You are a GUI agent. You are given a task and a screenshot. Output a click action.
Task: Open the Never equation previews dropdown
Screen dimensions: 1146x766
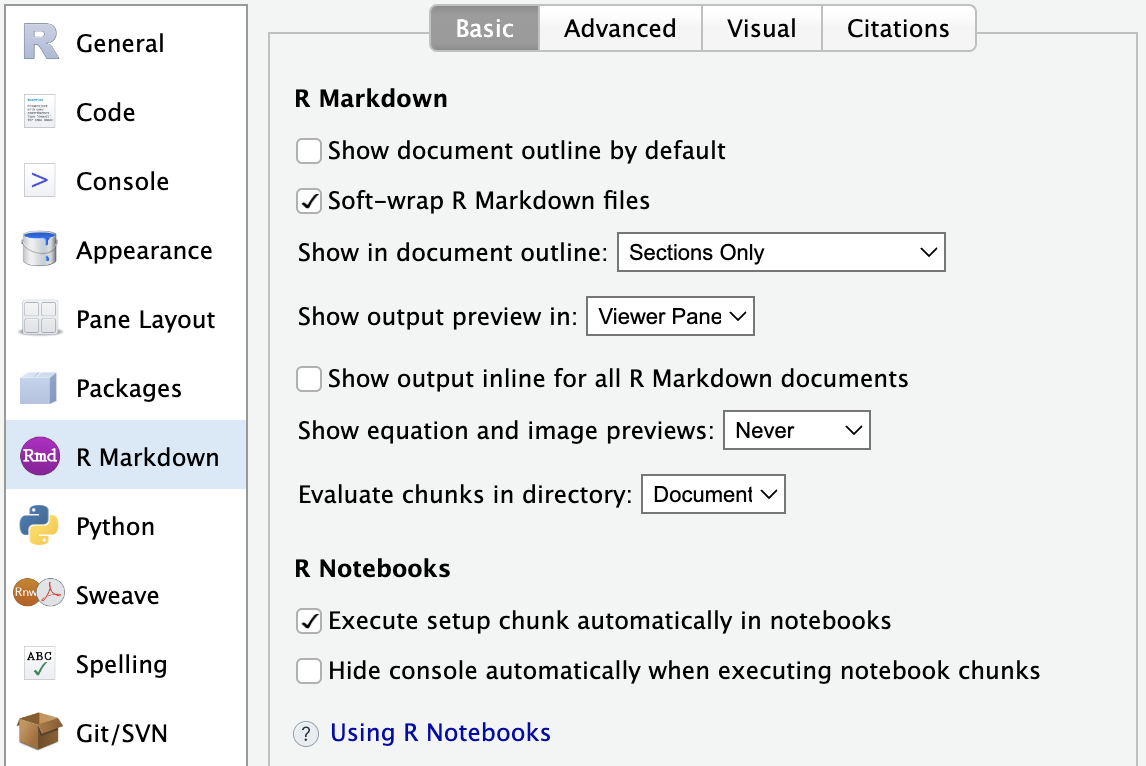point(797,430)
